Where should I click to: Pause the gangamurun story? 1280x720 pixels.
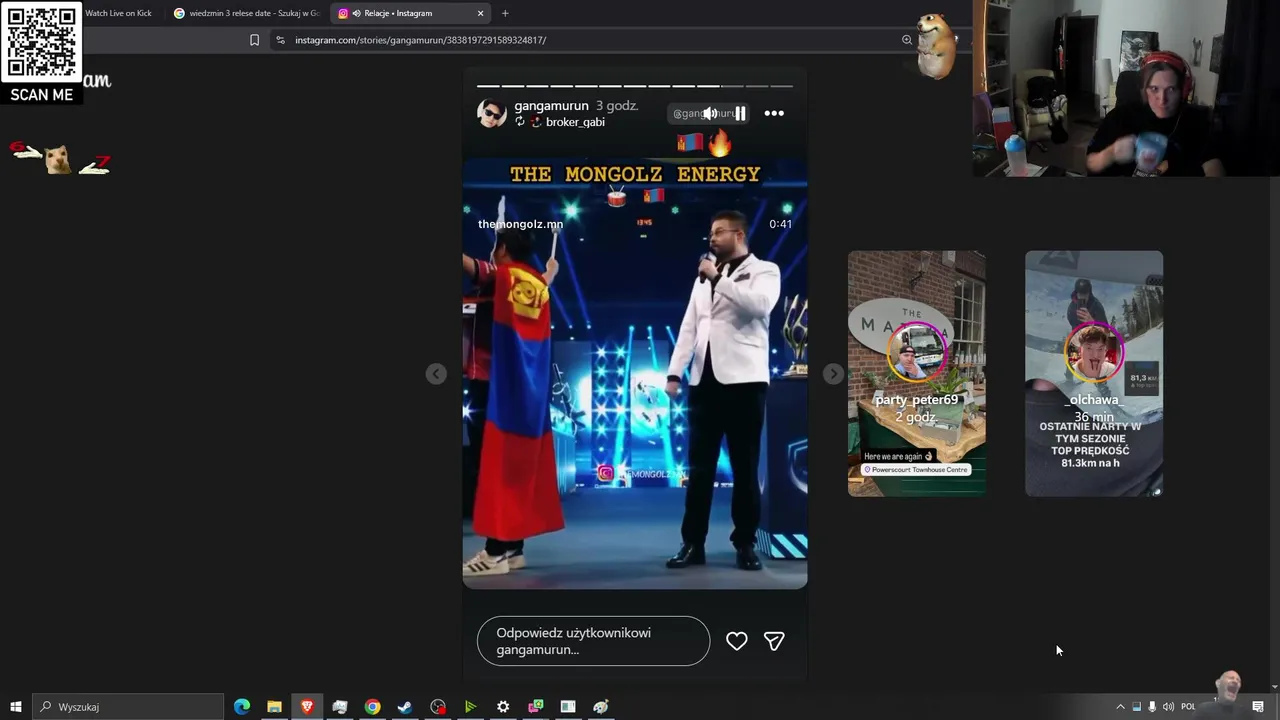741,114
